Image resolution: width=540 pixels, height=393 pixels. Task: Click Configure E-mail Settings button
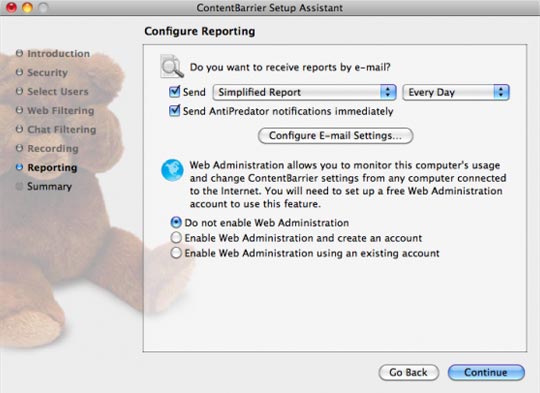point(335,136)
